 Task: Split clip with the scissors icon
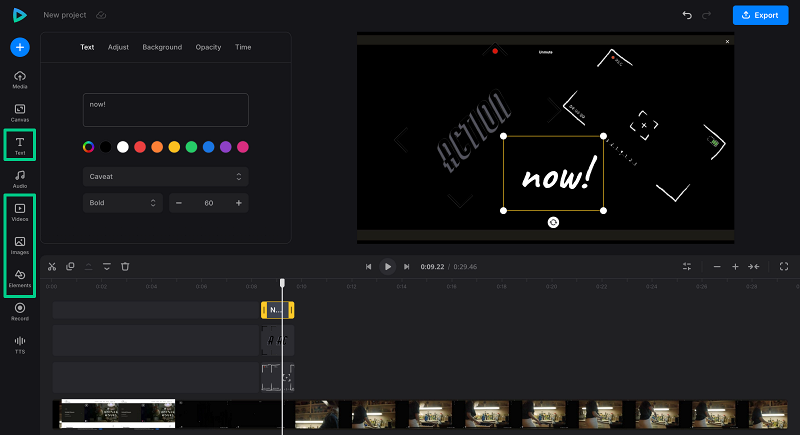click(52, 266)
